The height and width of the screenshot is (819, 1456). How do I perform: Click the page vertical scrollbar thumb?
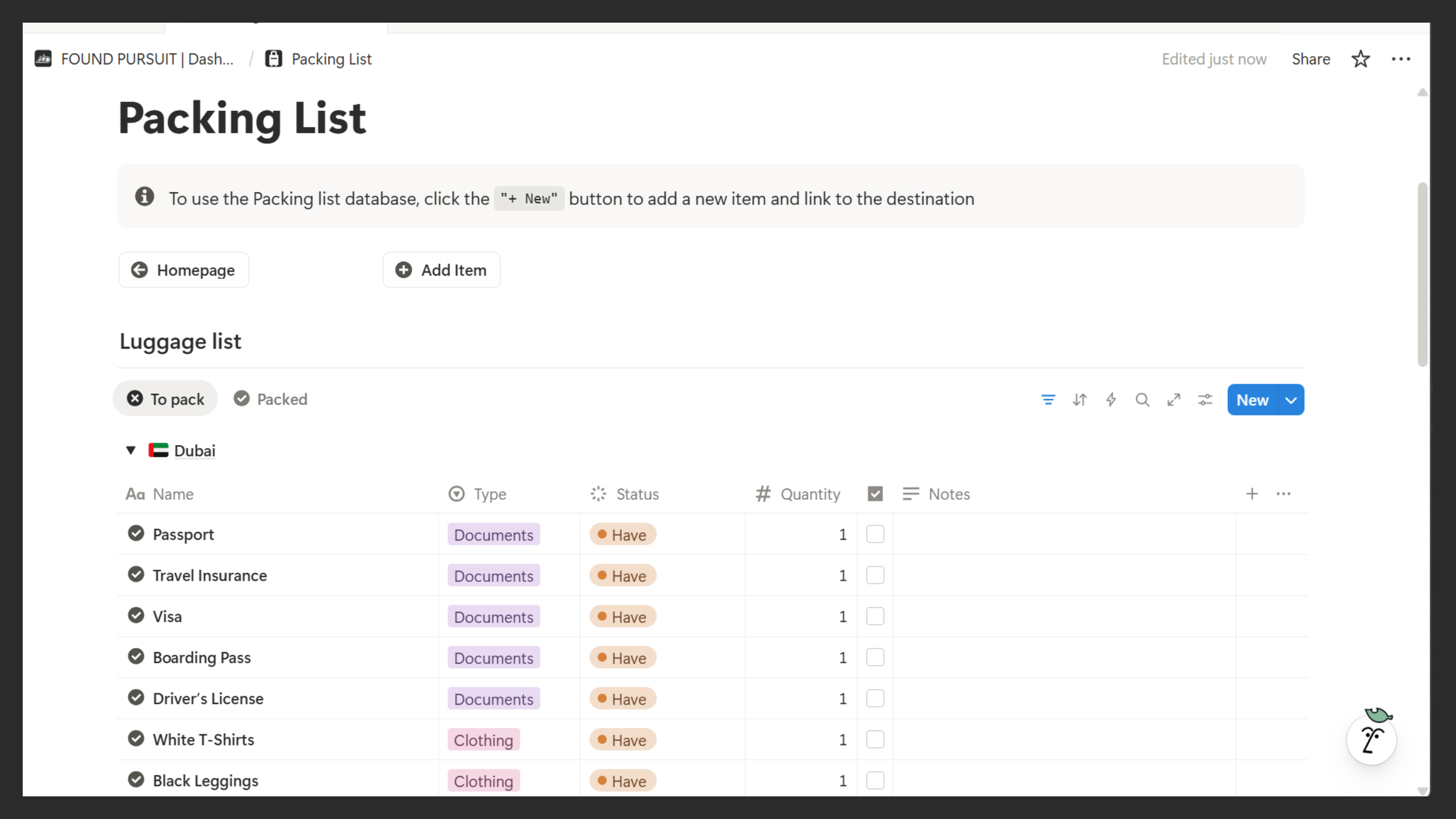coord(1422,274)
